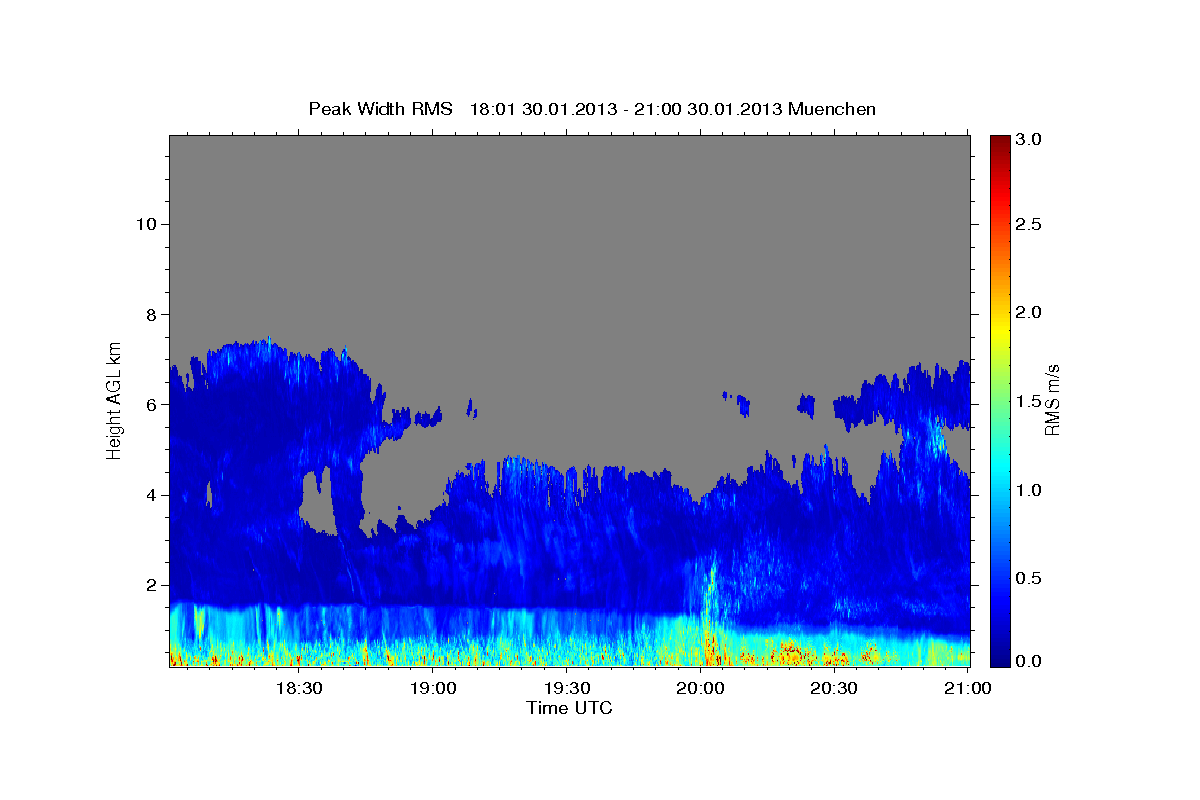Click the 'Time UTC' axis label
This screenshot has width=1200, height=800.
pyautogui.click(x=570, y=708)
